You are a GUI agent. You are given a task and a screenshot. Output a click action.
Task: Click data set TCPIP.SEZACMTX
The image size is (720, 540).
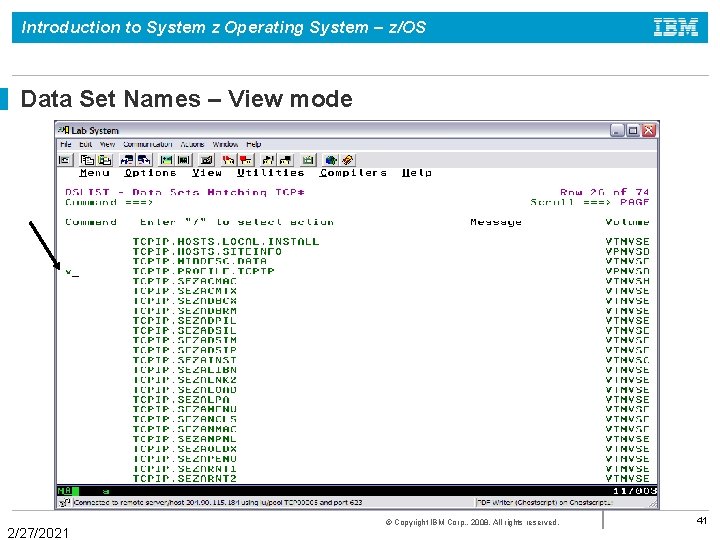pos(185,291)
